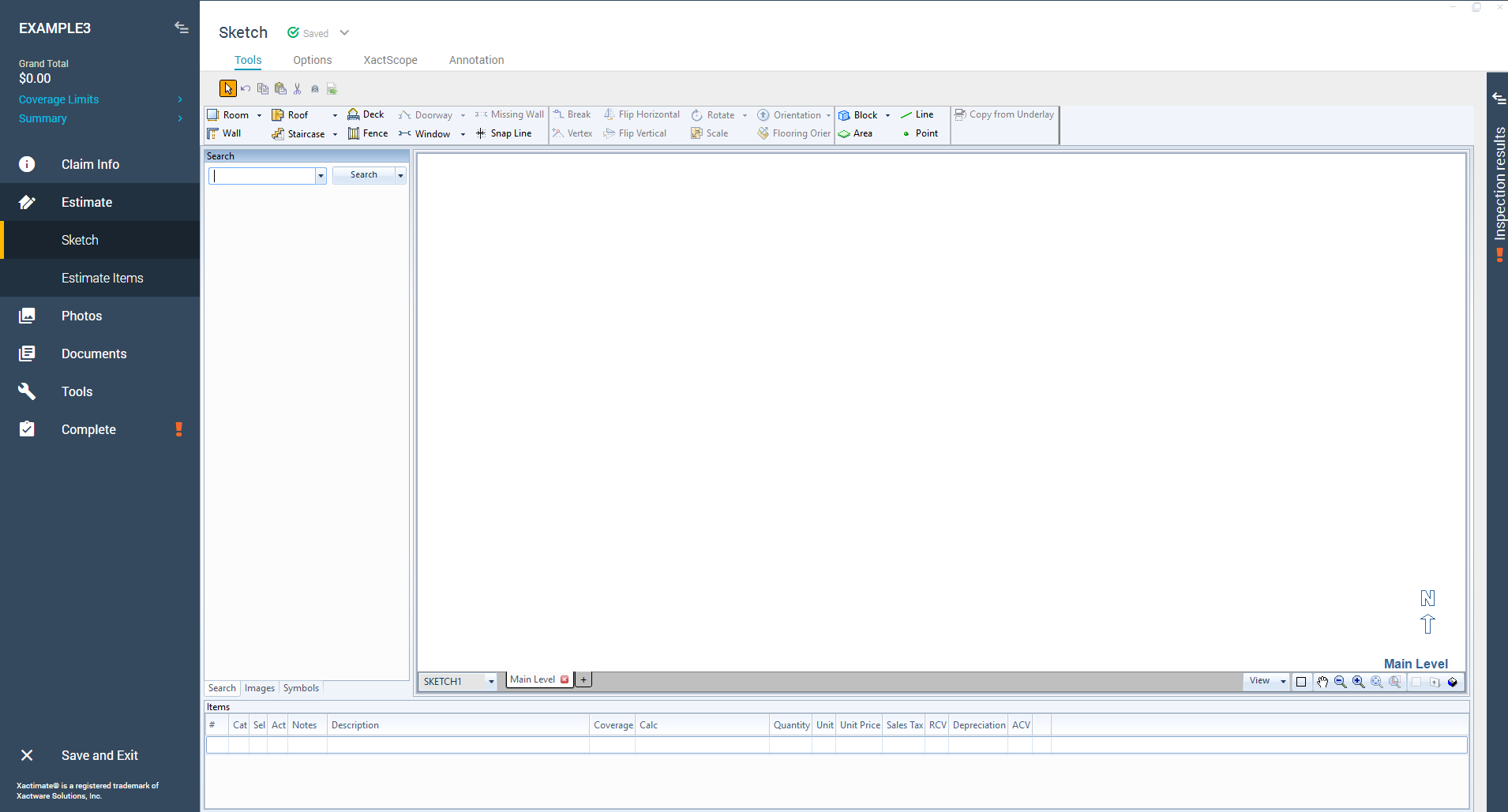Viewport: 1508px width, 812px height.
Task: Select the Room drawing tool
Action: pyautogui.click(x=228, y=114)
